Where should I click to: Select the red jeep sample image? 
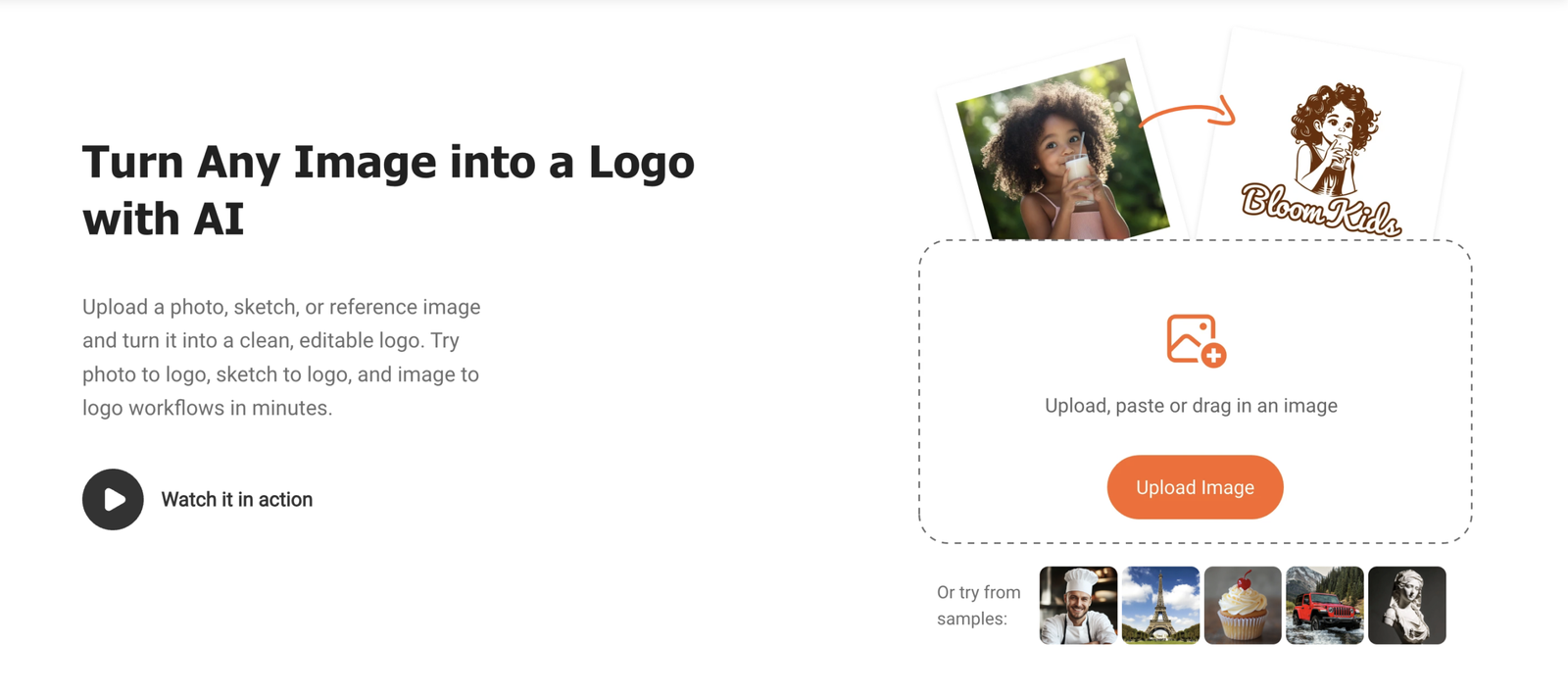(x=1325, y=605)
